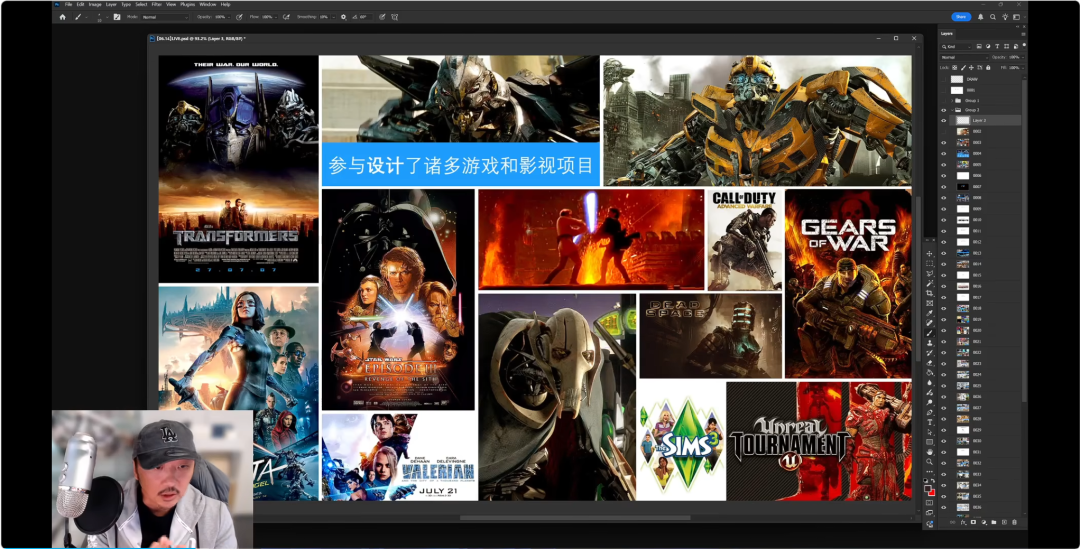The height and width of the screenshot is (549, 1080).
Task: Hide layer 0003
Action: 944,143
